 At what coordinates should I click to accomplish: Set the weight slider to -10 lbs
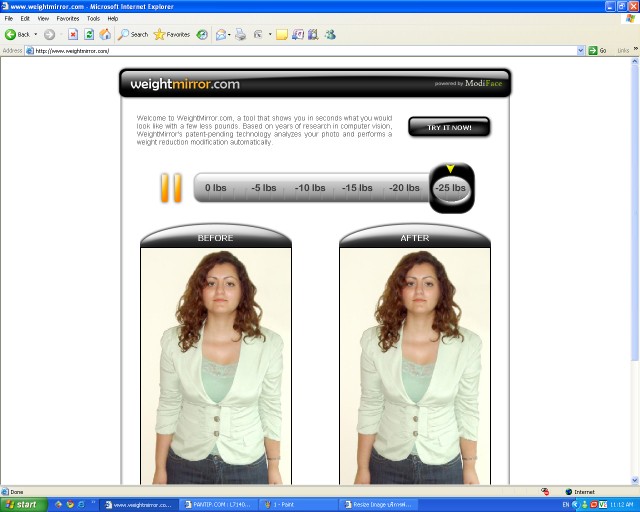click(x=310, y=188)
